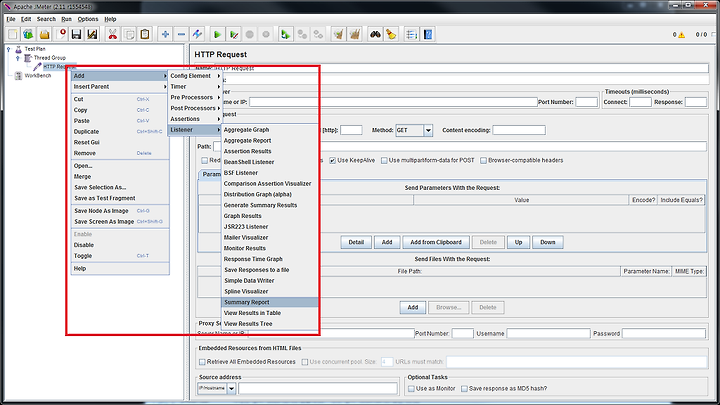Viewport: 720px width, 405px height.
Task: Click the Save floppy disk icon
Action: [x=76, y=34]
